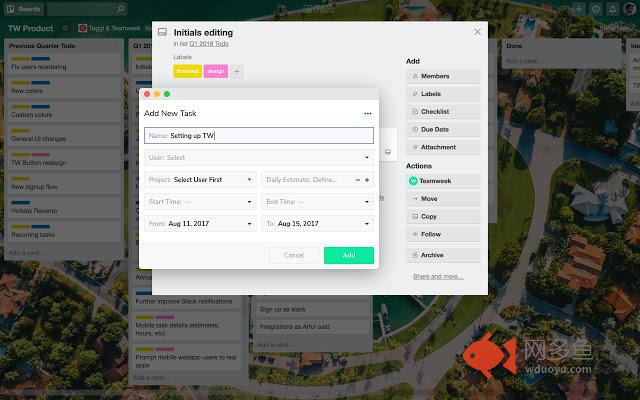Click Members in the Add section

[x=443, y=76]
